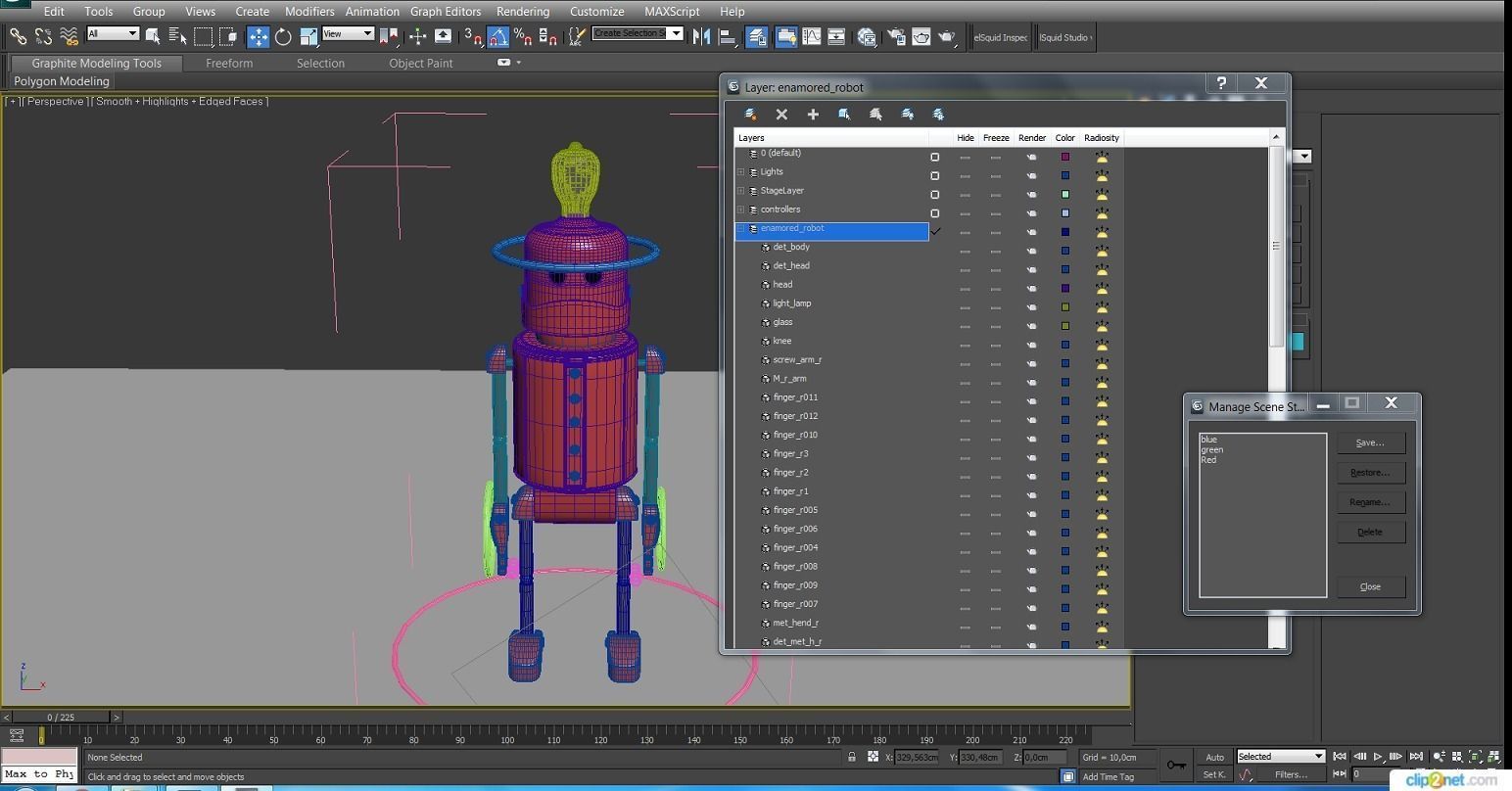Click Edit Named Selection Sets icon
This screenshot has width=1512, height=791.
[x=578, y=36]
